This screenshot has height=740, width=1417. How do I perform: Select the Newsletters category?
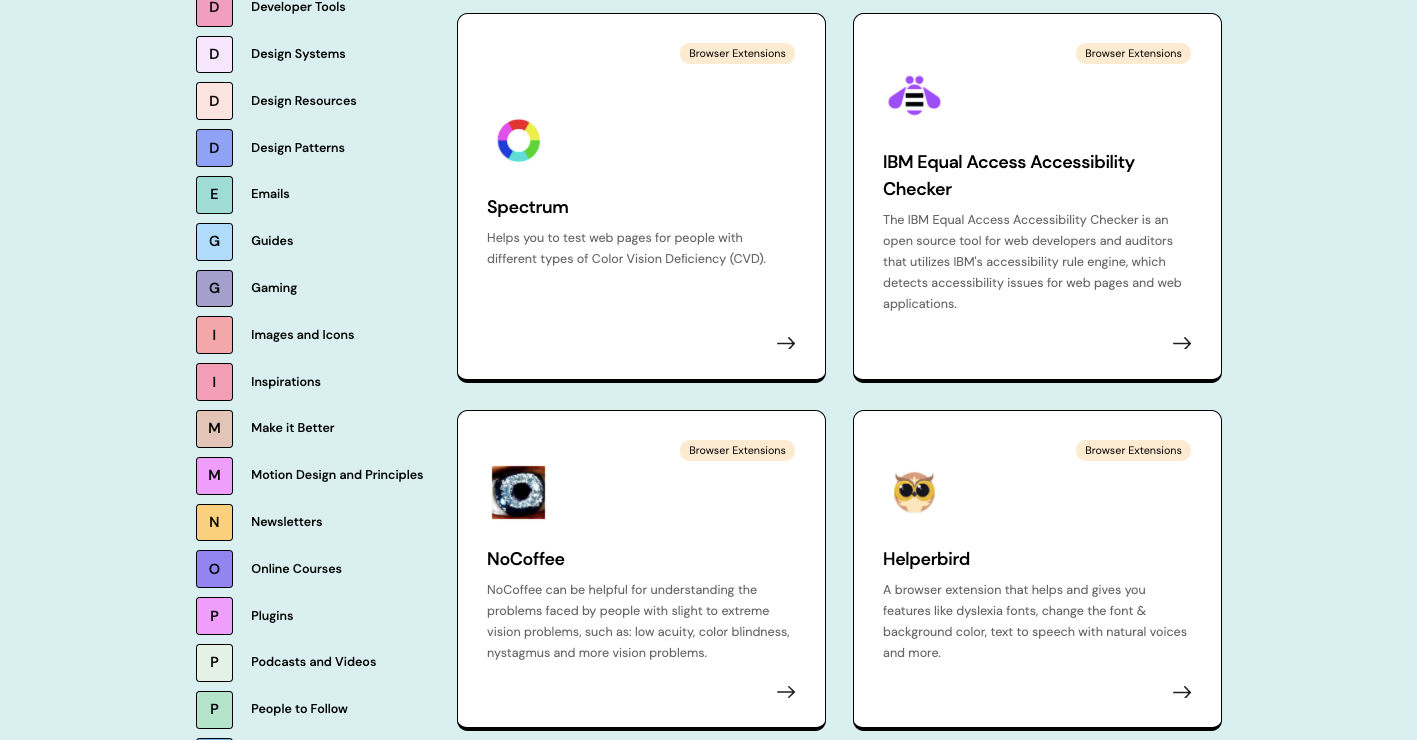tap(287, 522)
